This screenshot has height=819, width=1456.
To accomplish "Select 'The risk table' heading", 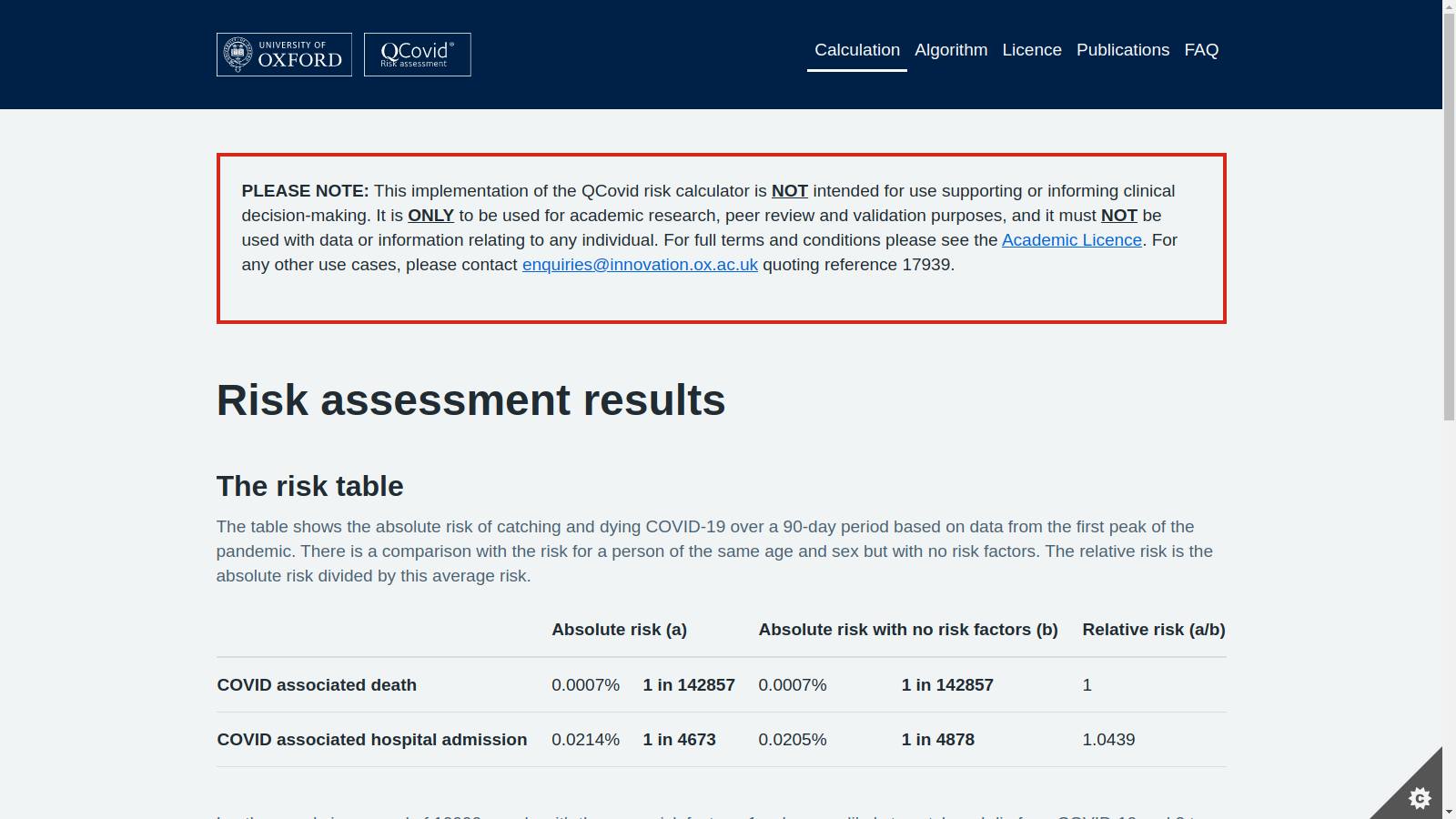I will click(x=310, y=486).
